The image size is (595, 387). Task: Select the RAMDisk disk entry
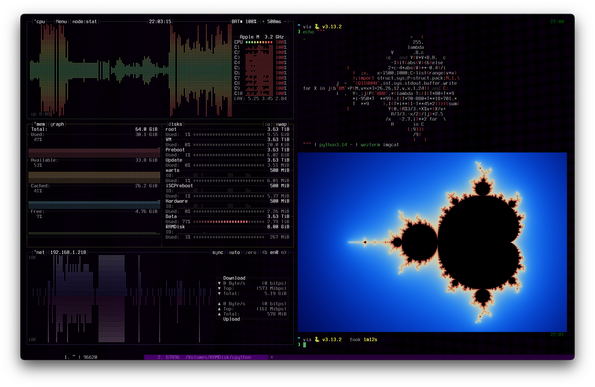(175, 227)
